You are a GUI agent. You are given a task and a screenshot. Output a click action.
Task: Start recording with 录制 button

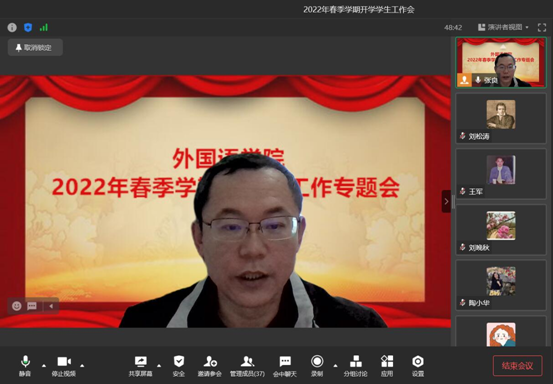pyautogui.click(x=317, y=366)
